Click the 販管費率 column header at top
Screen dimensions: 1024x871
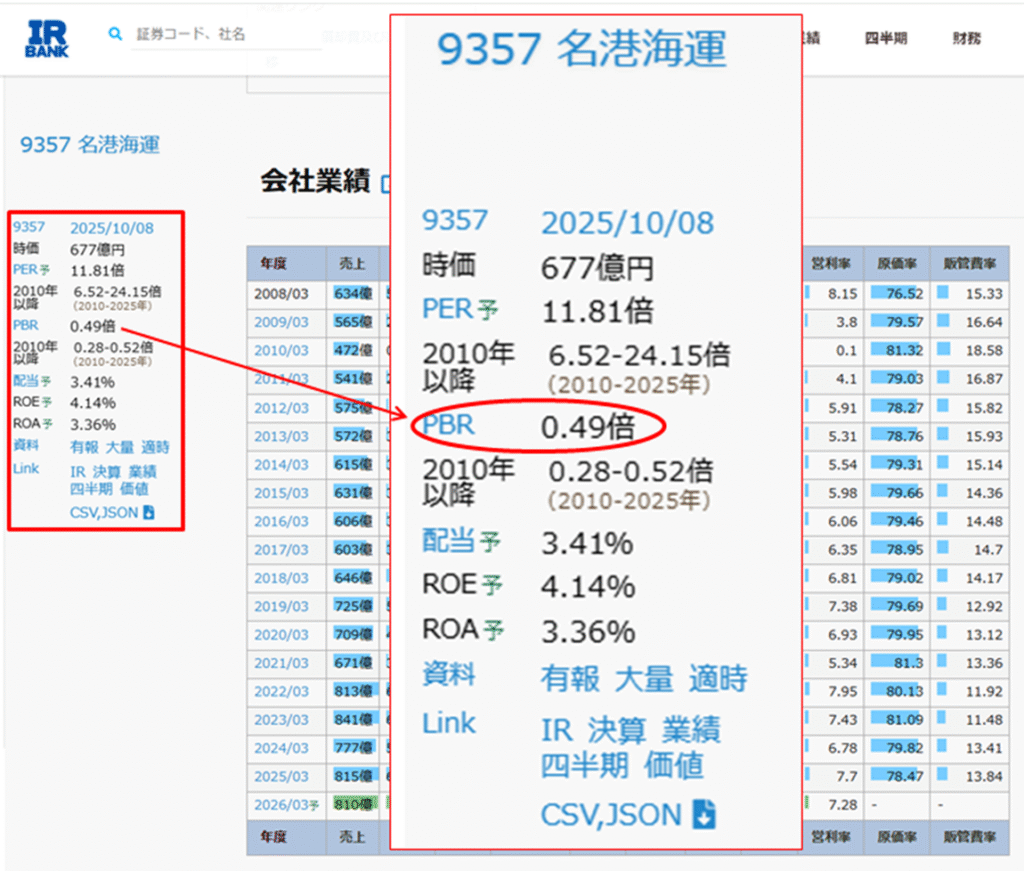968,264
